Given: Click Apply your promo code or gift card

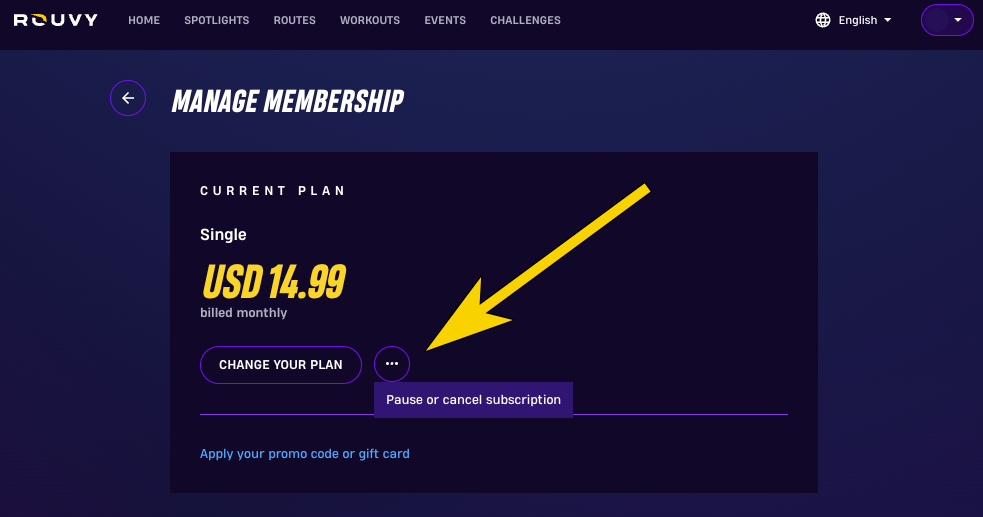Looking at the screenshot, I should [x=305, y=454].
